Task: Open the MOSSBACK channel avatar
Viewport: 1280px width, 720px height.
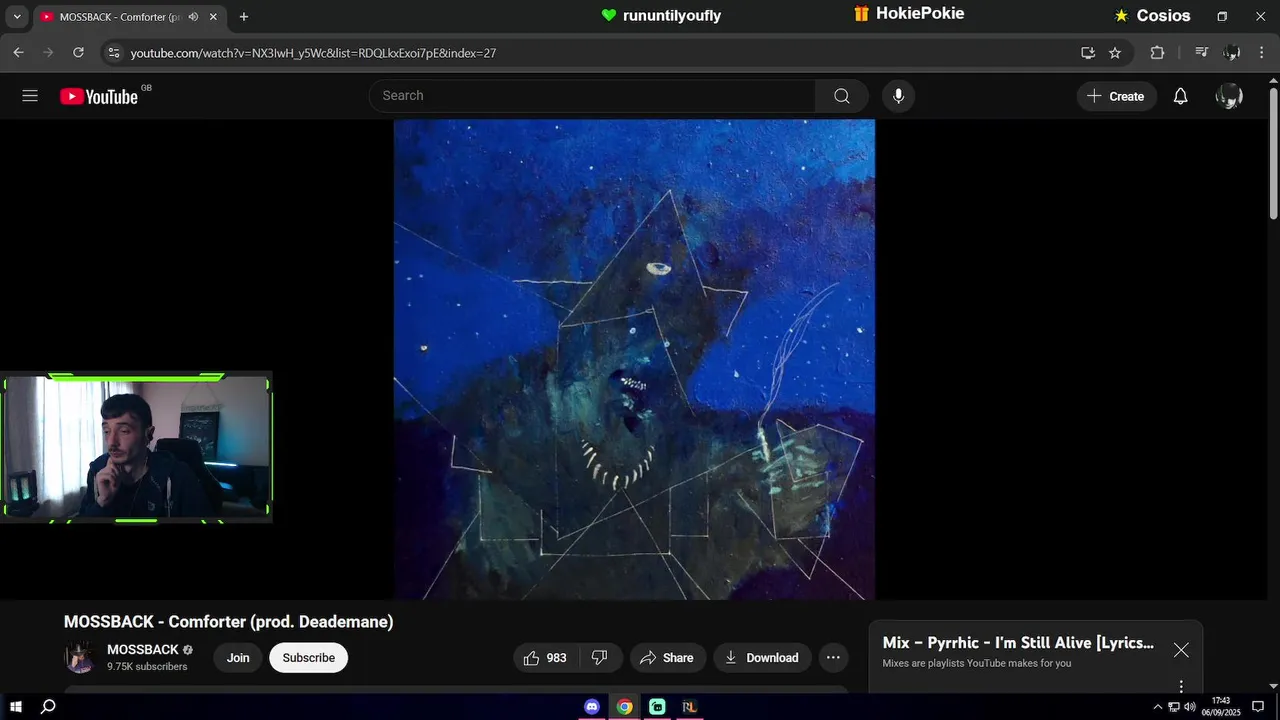Action: (x=80, y=657)
